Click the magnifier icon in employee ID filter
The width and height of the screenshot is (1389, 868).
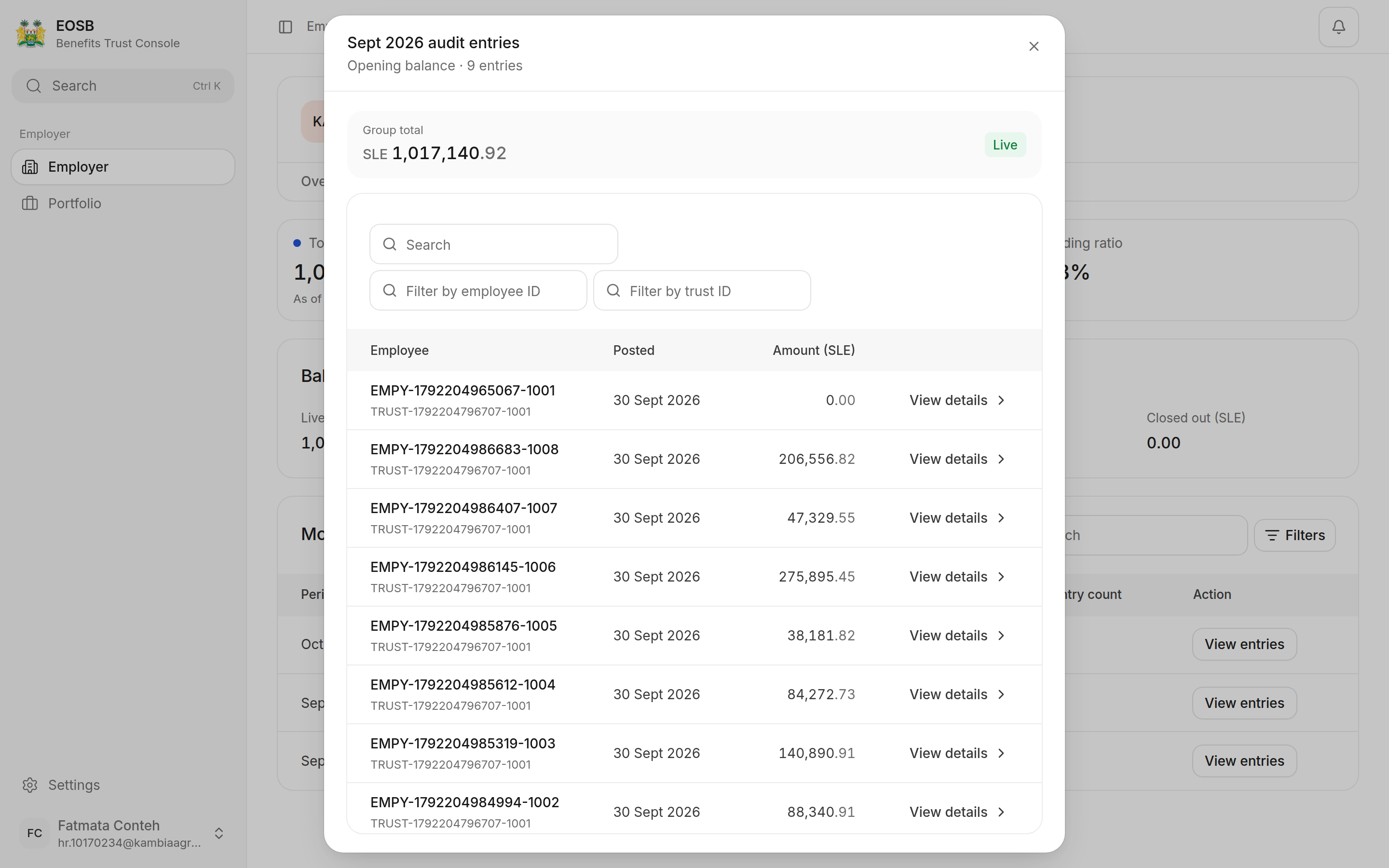point(390,290)
